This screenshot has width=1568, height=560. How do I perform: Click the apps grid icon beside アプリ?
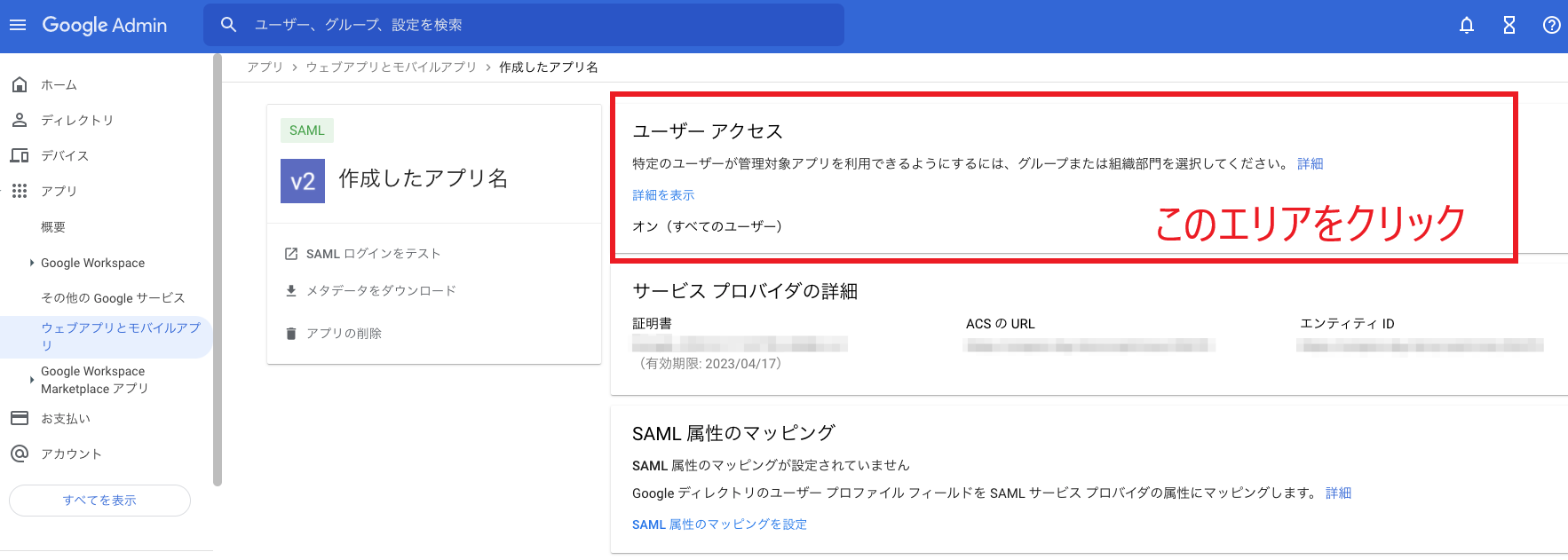20,191
